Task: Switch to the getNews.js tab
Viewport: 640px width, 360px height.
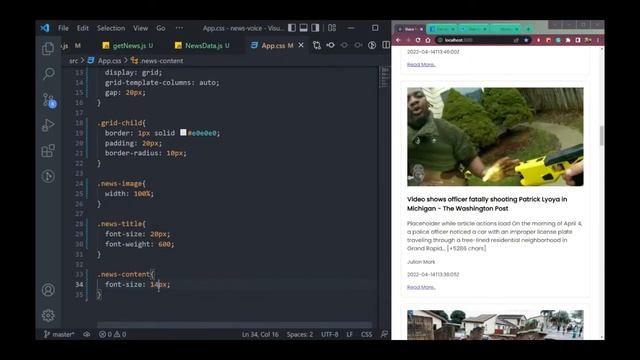Action: (128, 46)
